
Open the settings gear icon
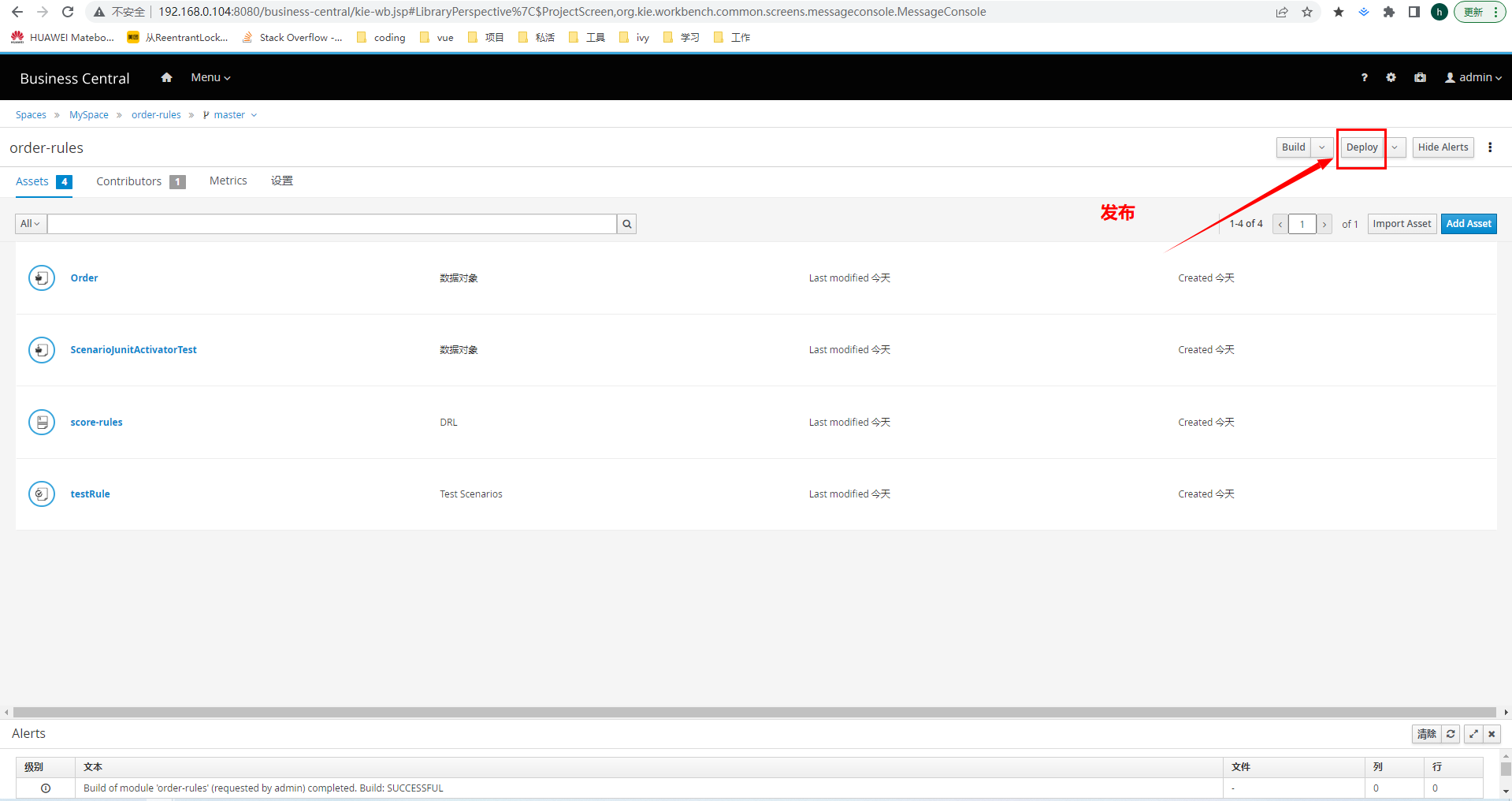[1391, 77]
